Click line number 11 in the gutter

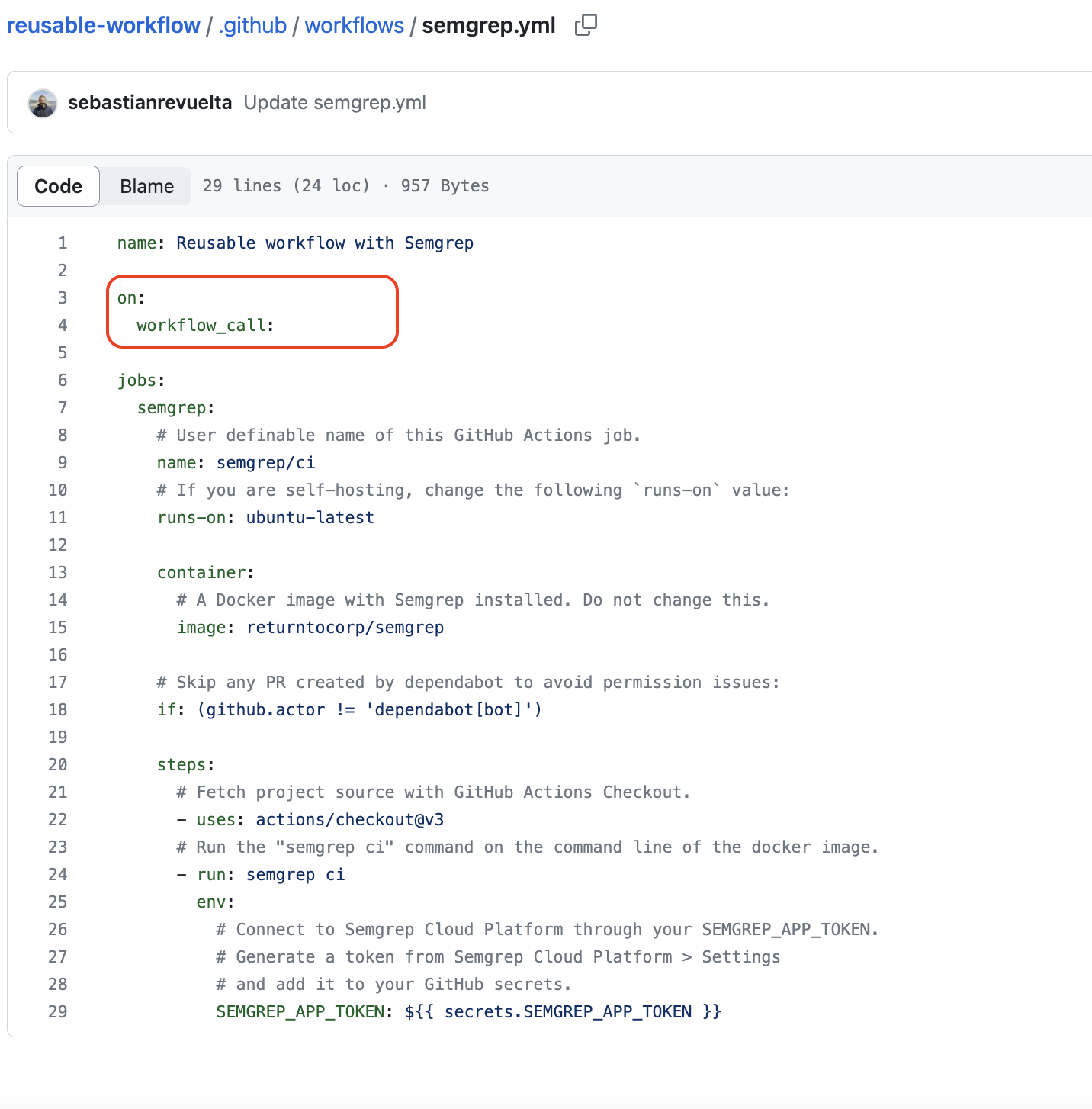coord(58,518)
